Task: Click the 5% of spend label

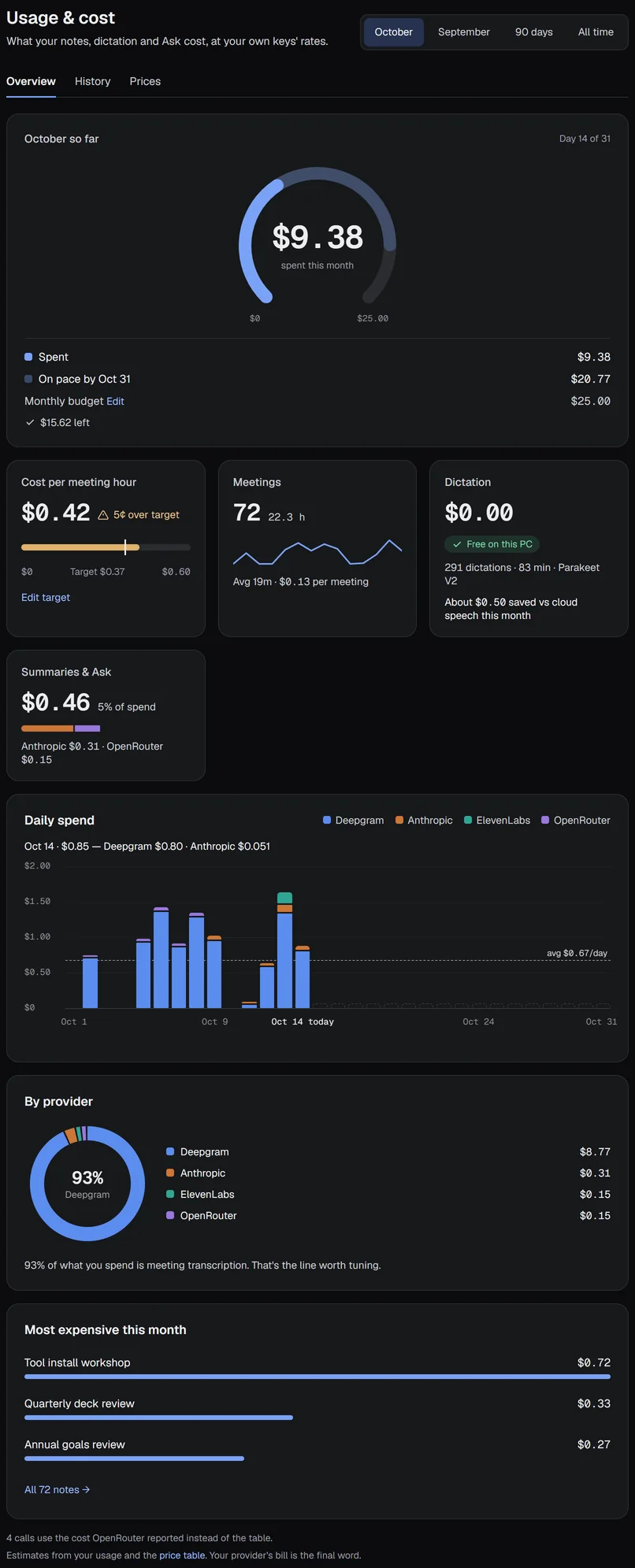Action: tap(127, 706)
